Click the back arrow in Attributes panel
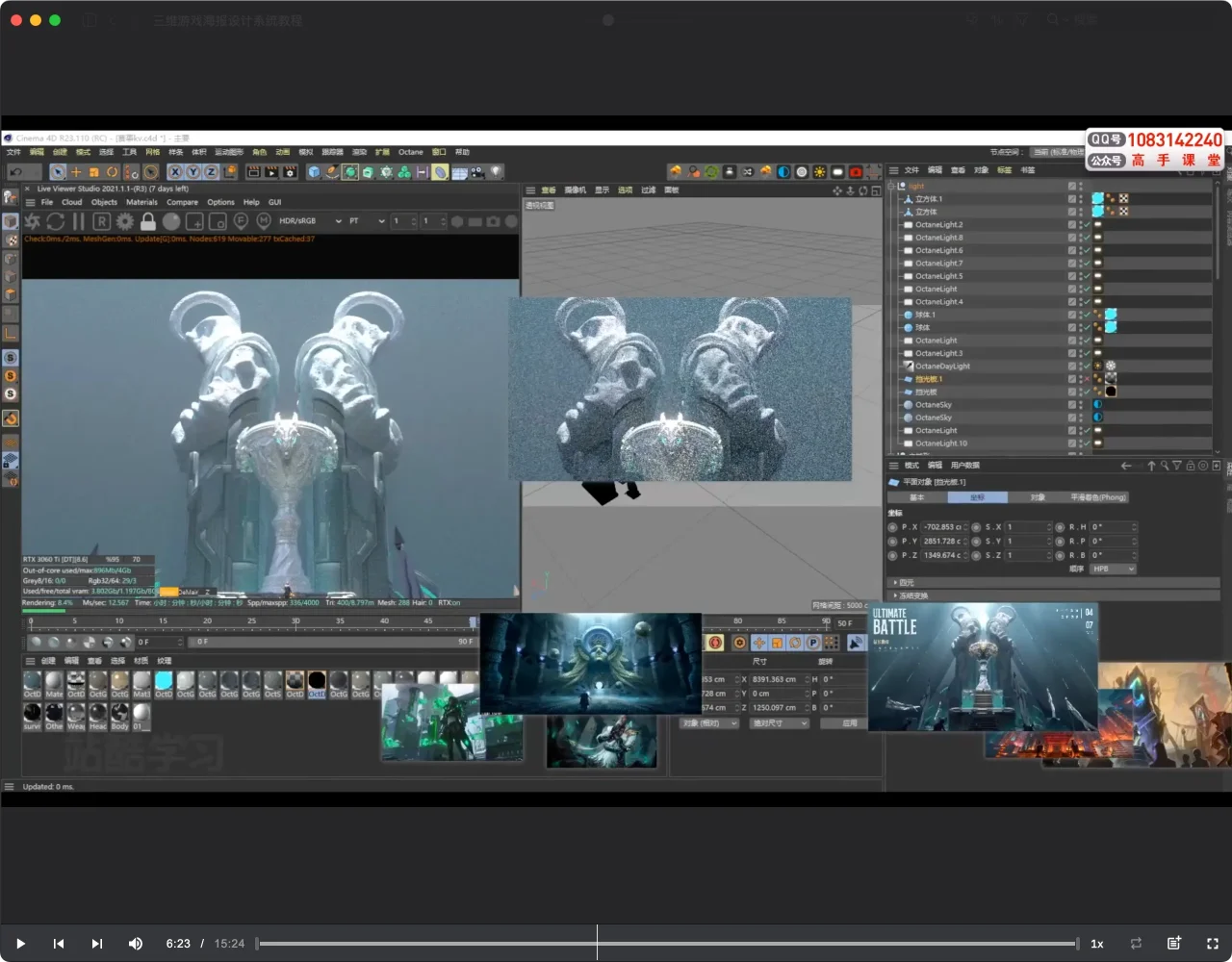The image size is (1232, 962). [x=1126, y=466]
